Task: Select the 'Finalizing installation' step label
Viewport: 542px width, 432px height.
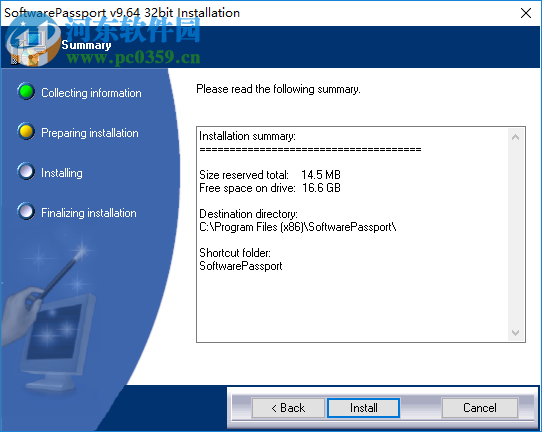Action: point(89,213)
